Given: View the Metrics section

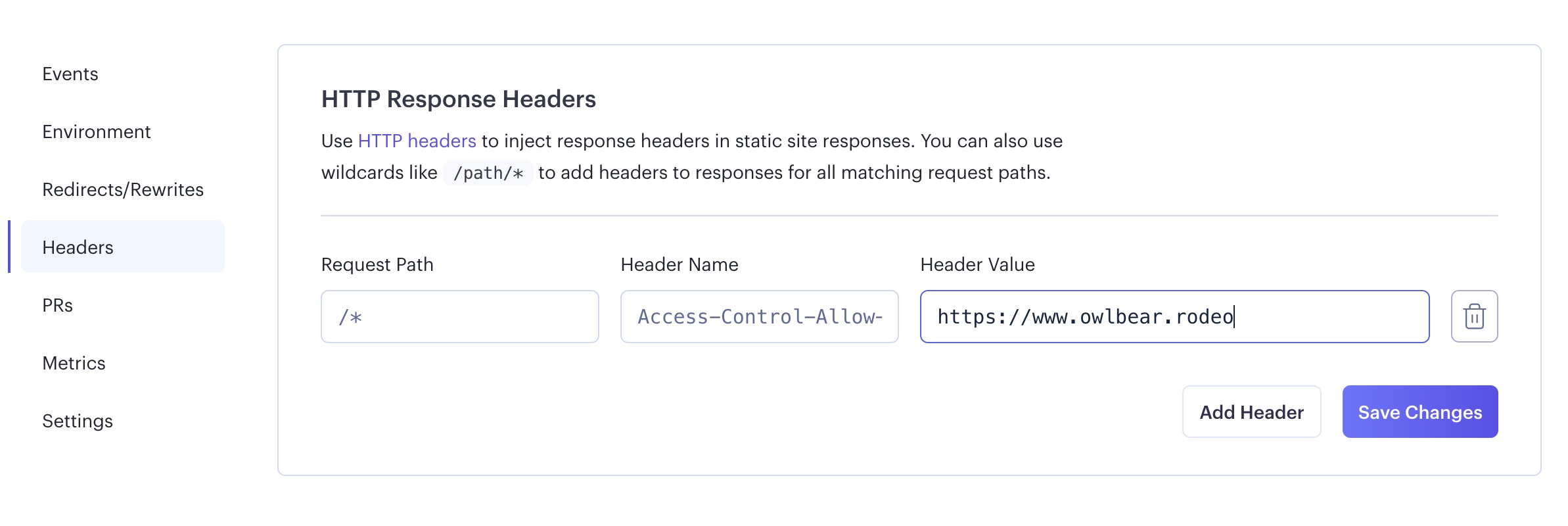Looking at the screenshot, I should point(74,363).
